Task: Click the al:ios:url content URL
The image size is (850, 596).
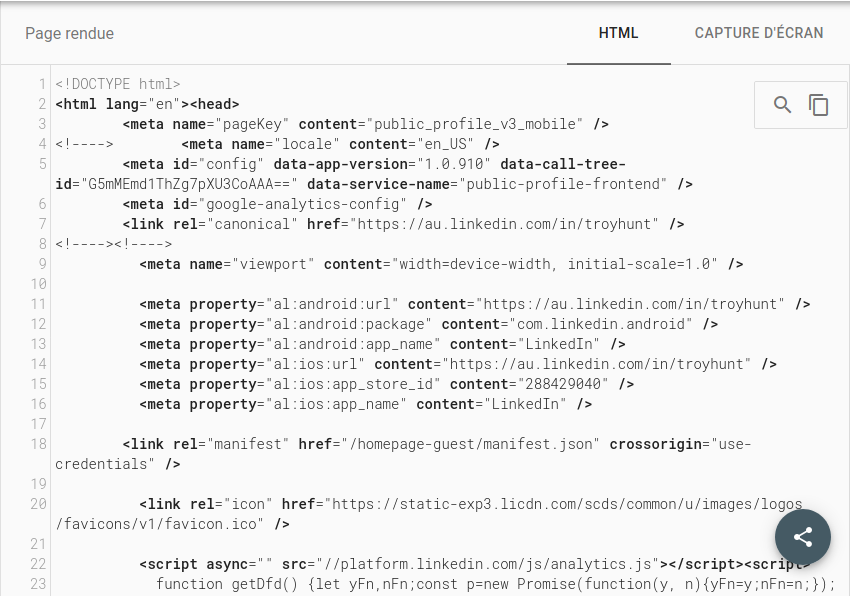Action: [x=596, y=364]
